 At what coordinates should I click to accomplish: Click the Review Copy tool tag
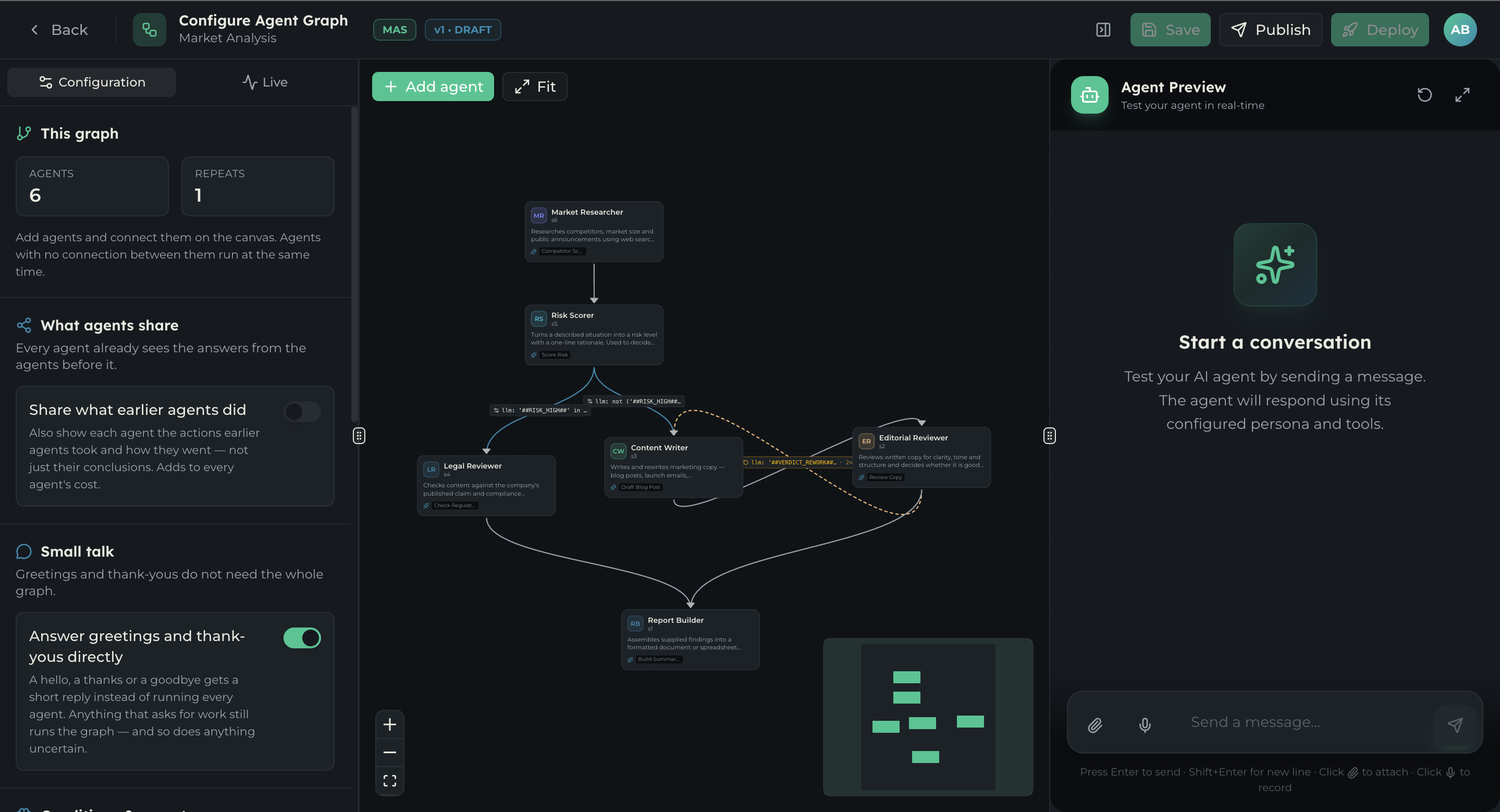[885, 477]
